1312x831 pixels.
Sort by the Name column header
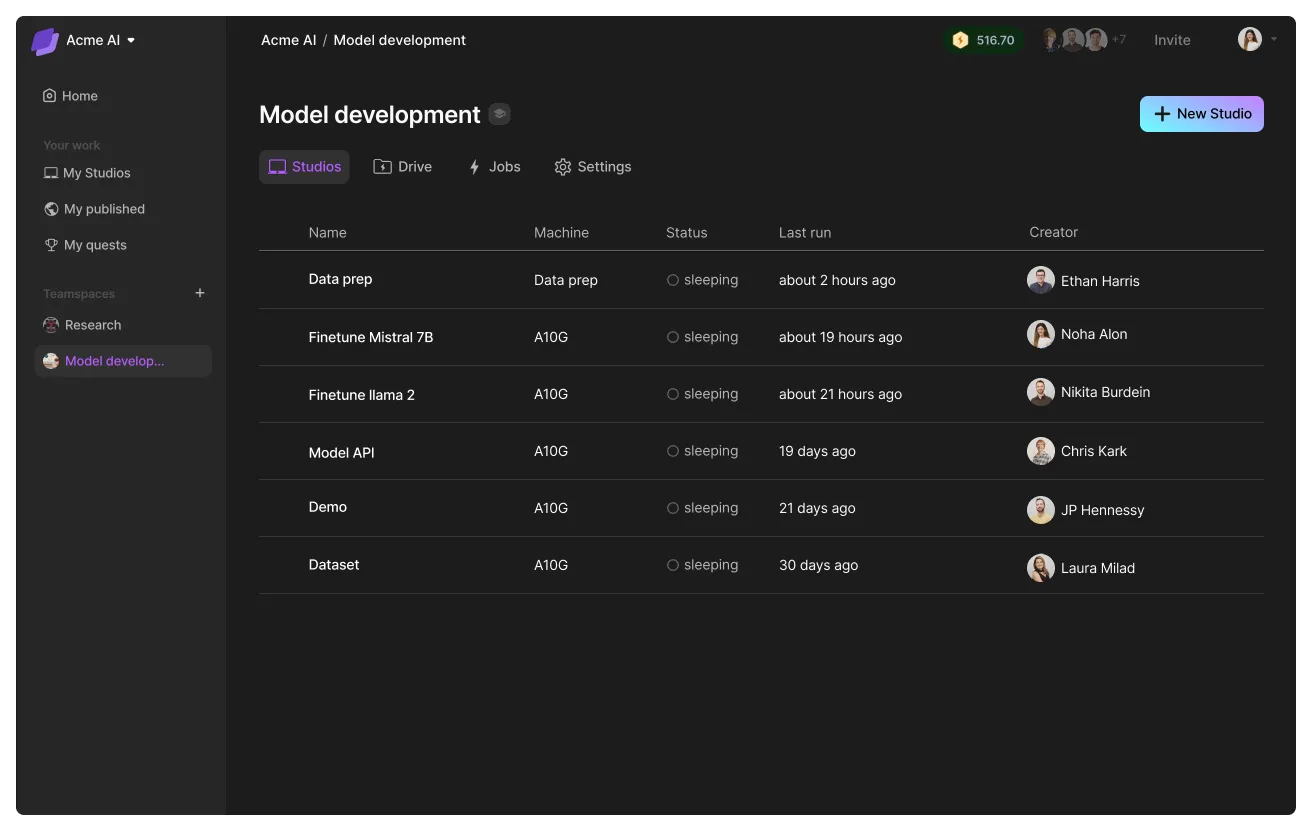coord(327,232)
